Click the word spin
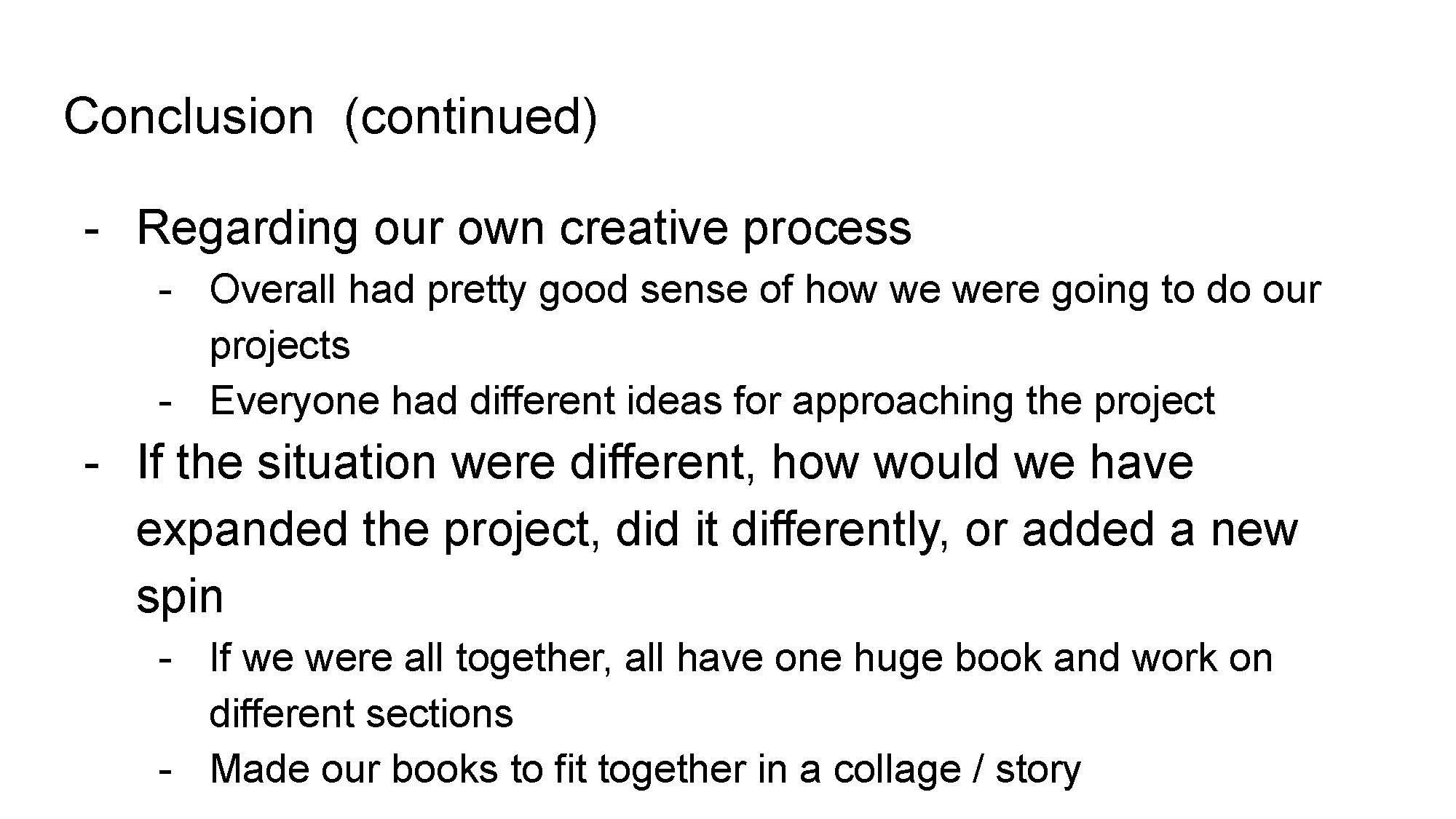Viewport: 1456px width, 819px height. tap(180, 597)
